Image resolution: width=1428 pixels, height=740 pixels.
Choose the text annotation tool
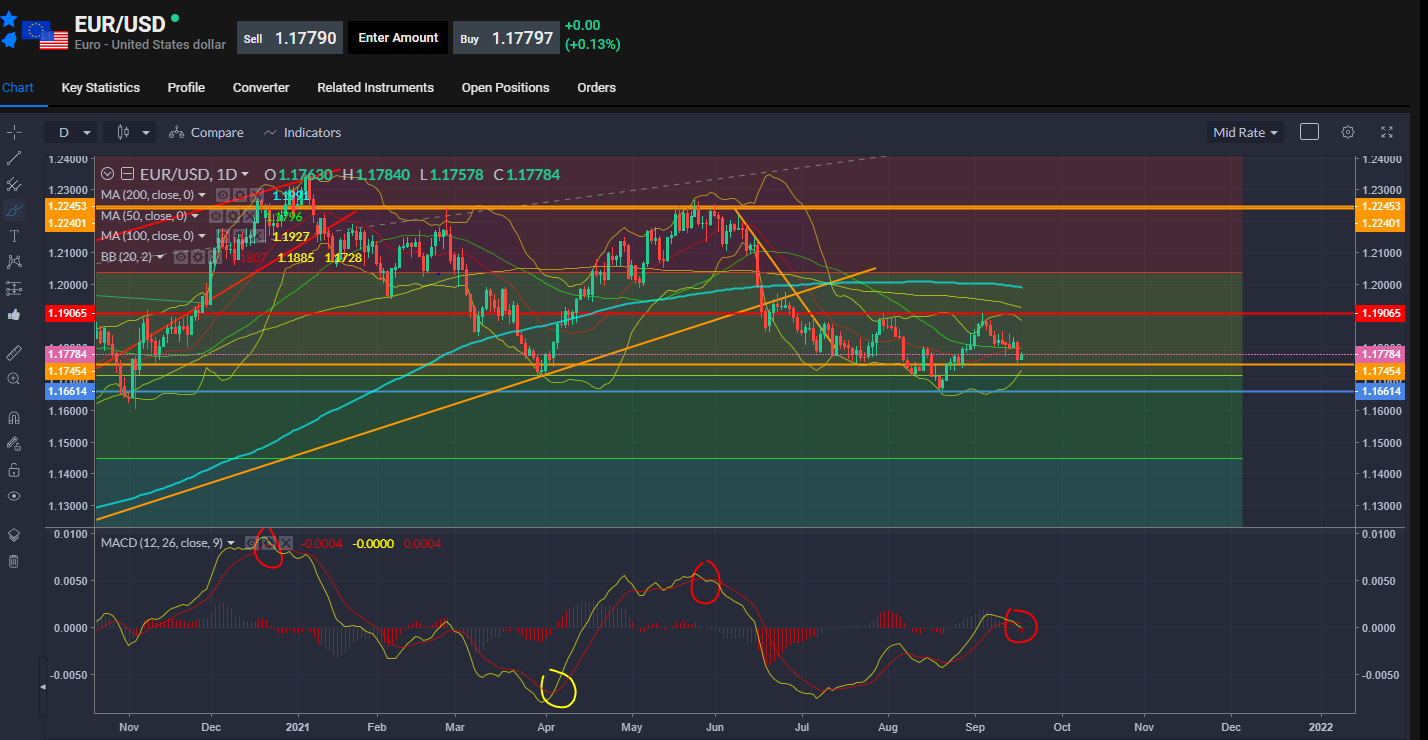click(x=14, y=236)
